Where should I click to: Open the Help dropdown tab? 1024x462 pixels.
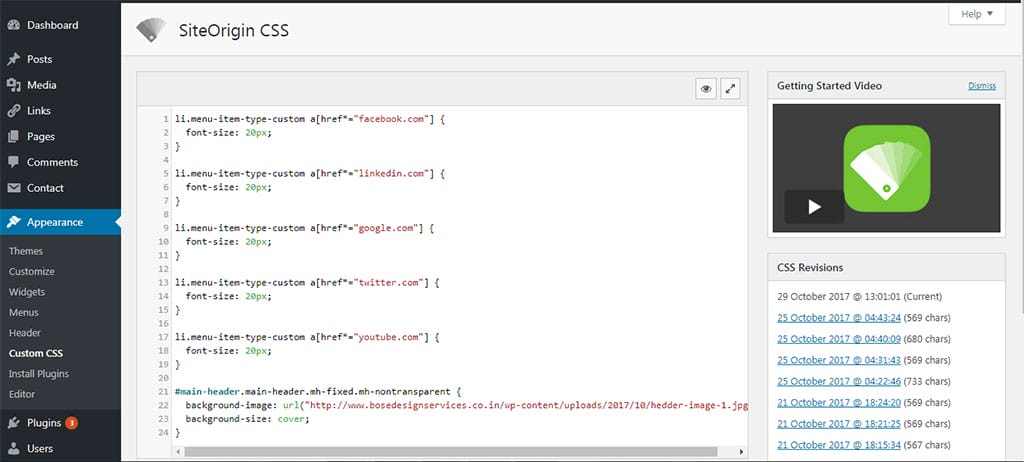[976, 14]
